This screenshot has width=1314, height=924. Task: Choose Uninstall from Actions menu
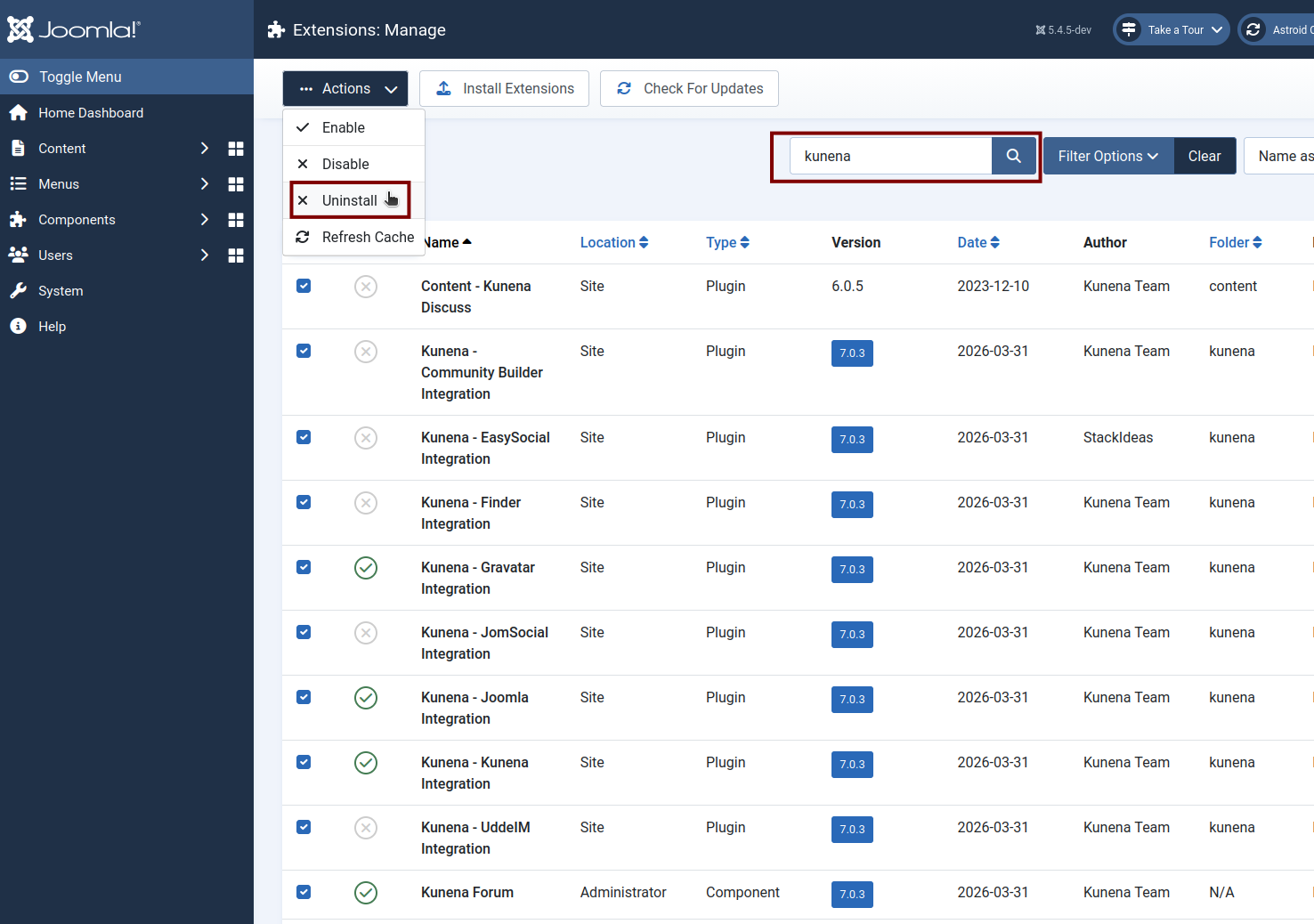[350, 200]
